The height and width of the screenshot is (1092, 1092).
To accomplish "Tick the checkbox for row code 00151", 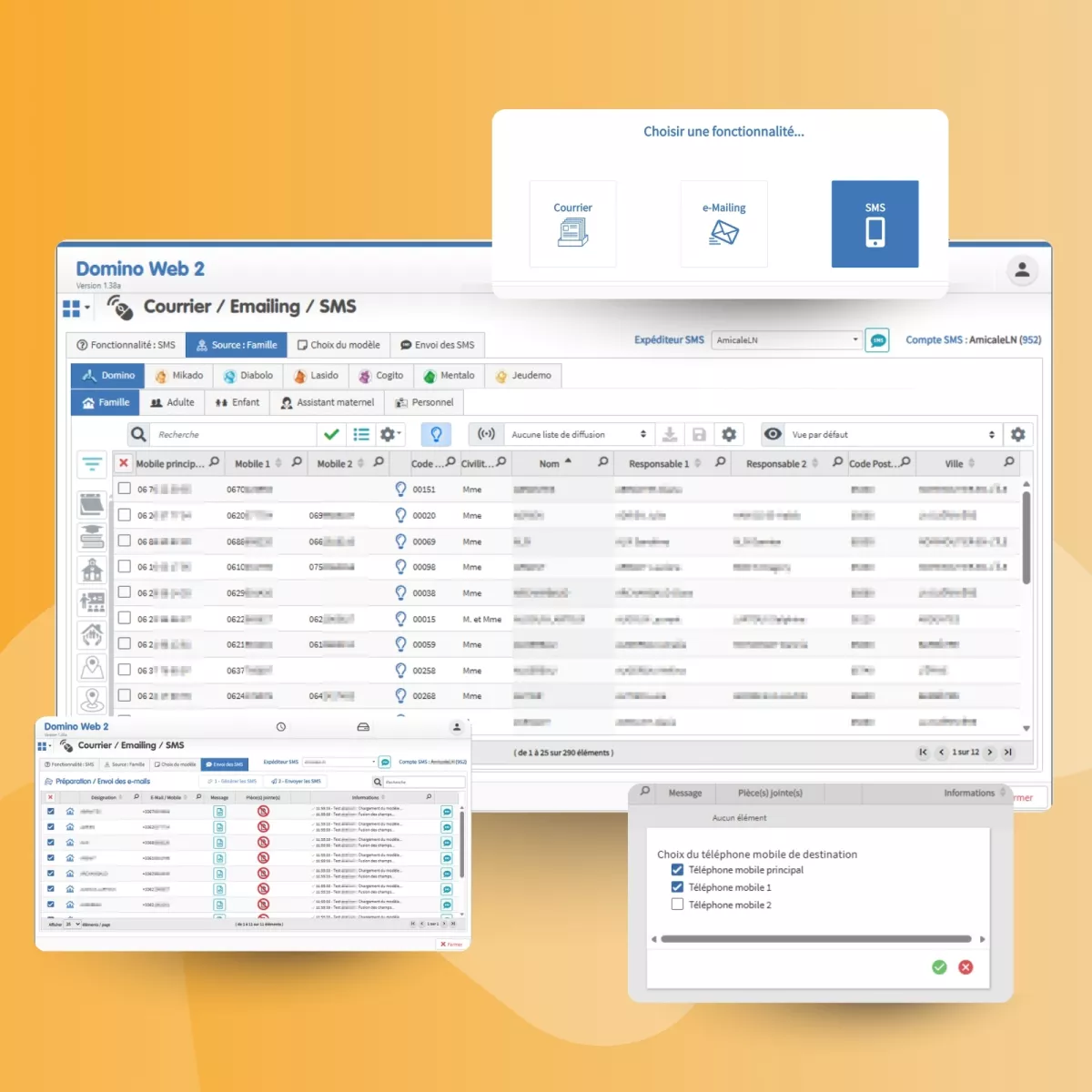I will [125, 489].
